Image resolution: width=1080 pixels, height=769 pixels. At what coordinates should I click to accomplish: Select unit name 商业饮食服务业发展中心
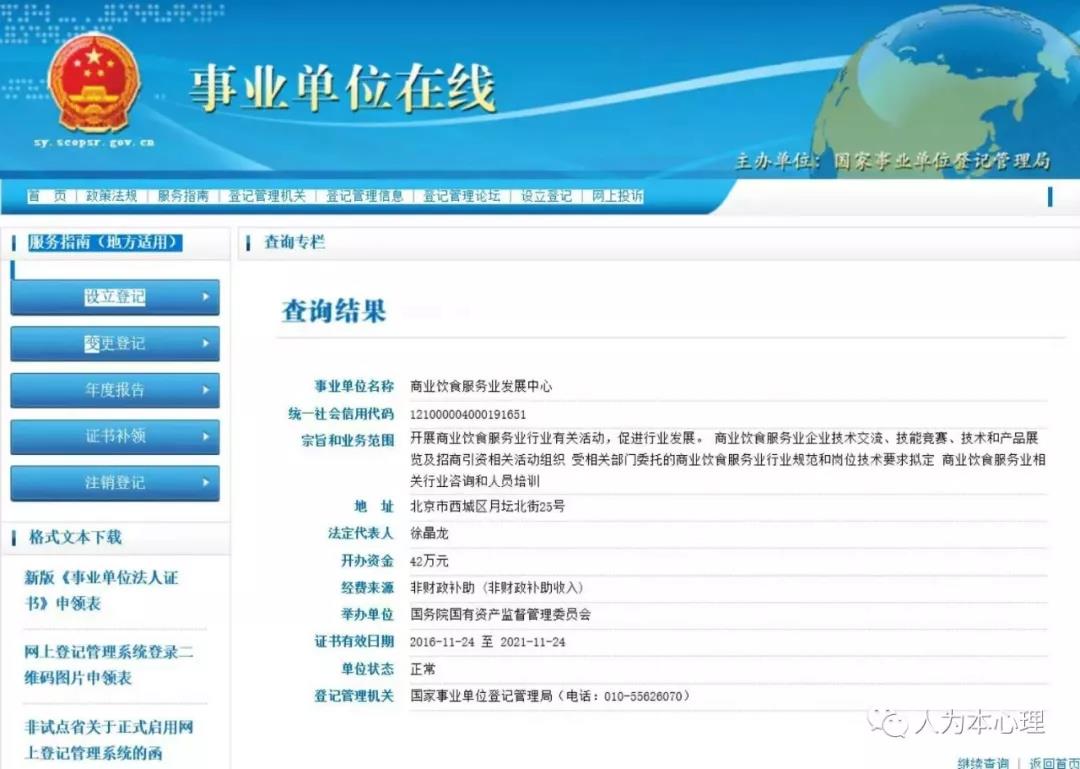coord(481,386)
